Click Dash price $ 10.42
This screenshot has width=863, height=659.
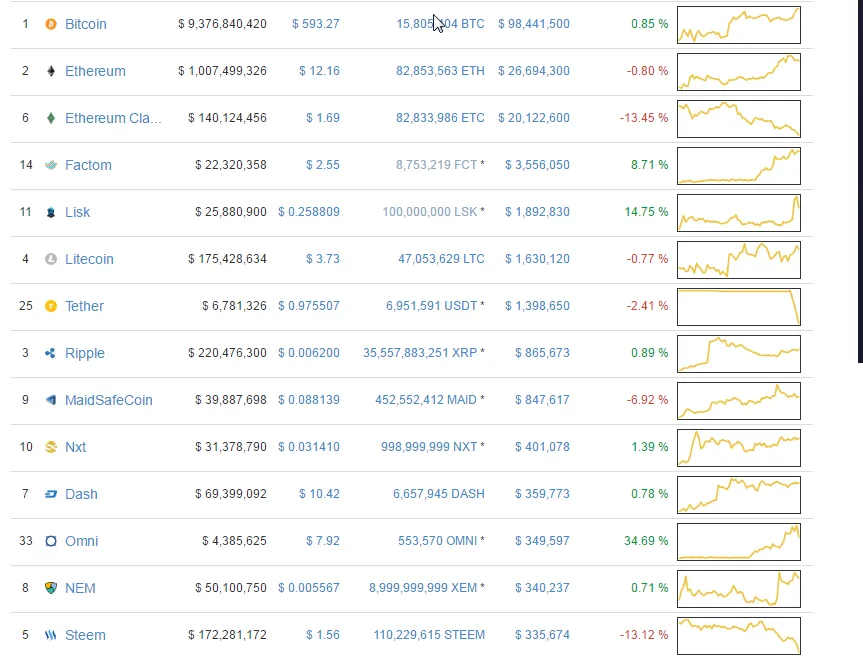[319, 494]
